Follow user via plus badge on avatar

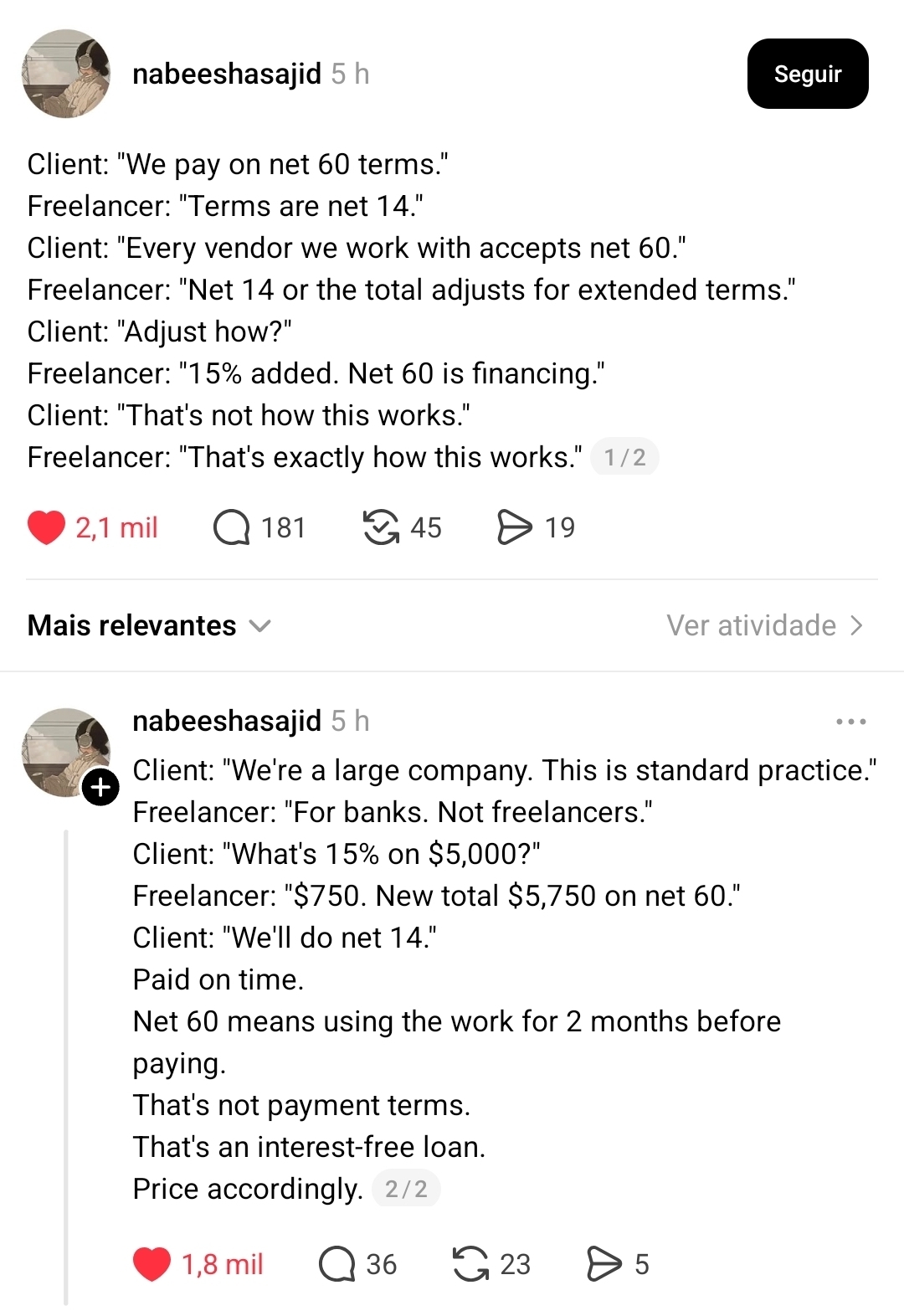pos(100,788)
